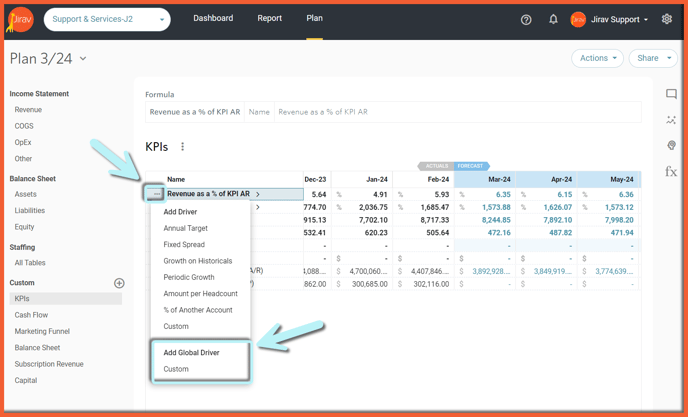
Task: Click the Apr-24 column header
Action: point(546,179)
